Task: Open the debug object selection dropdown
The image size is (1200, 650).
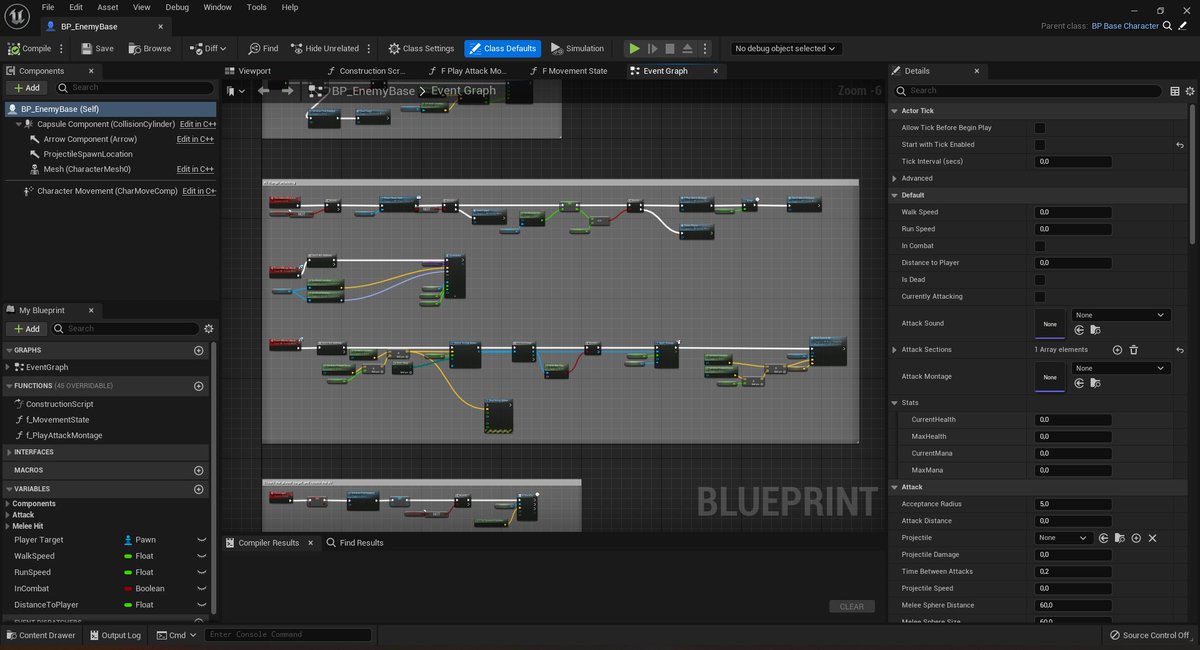Action: 786,48
